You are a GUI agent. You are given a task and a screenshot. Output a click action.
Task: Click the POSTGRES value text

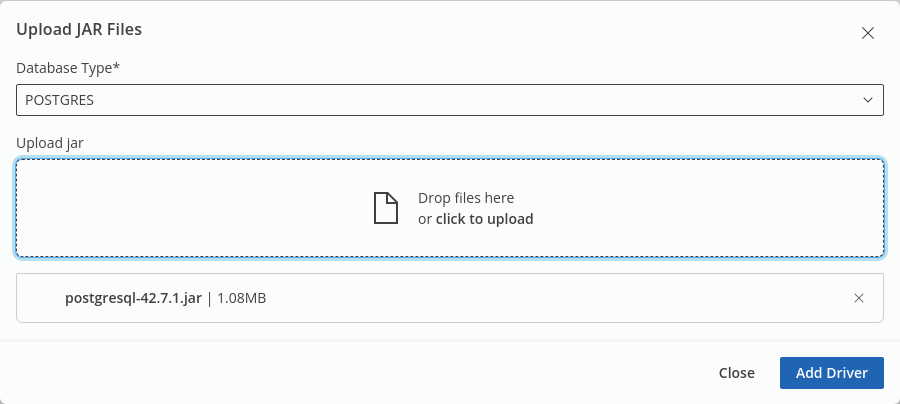point(60,100)
